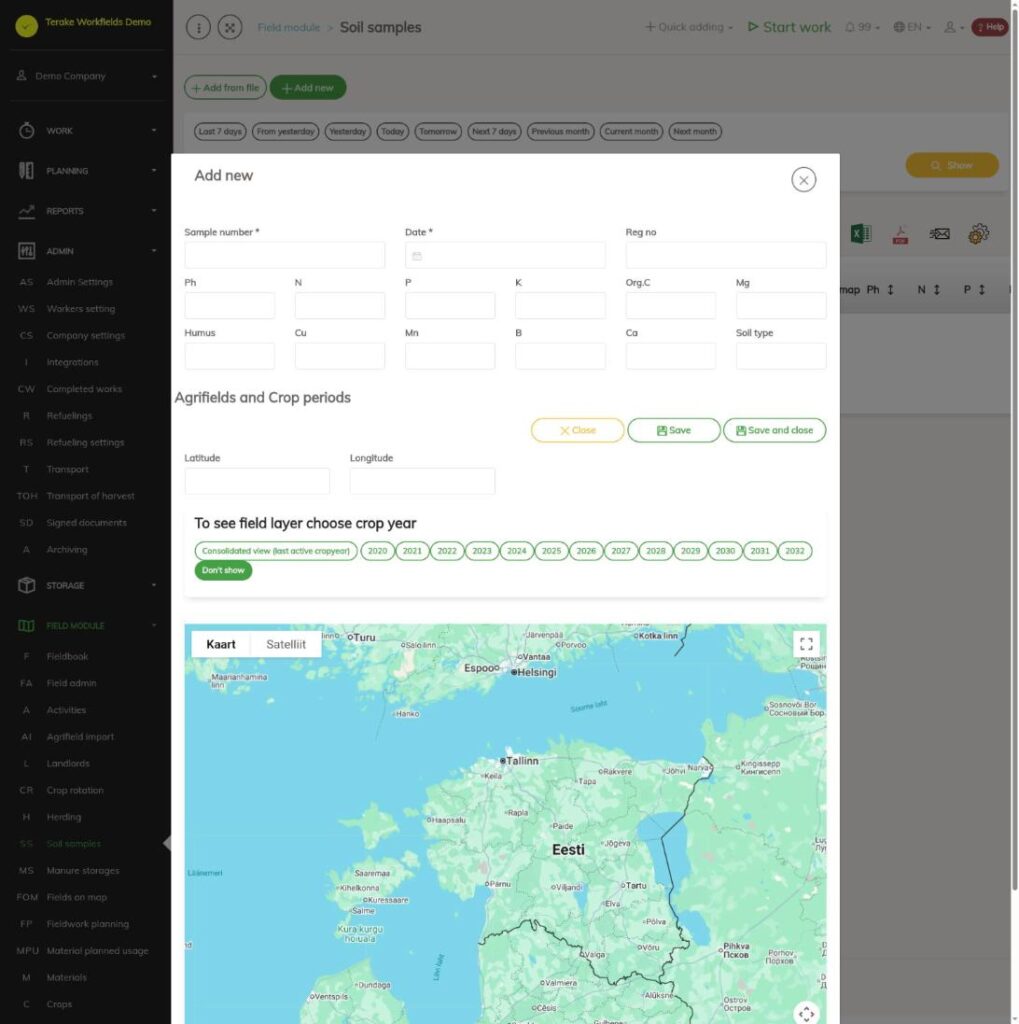Click the Reports chart icon
This screenshot has height=1024, width=1019.
(x=26, y=211)
